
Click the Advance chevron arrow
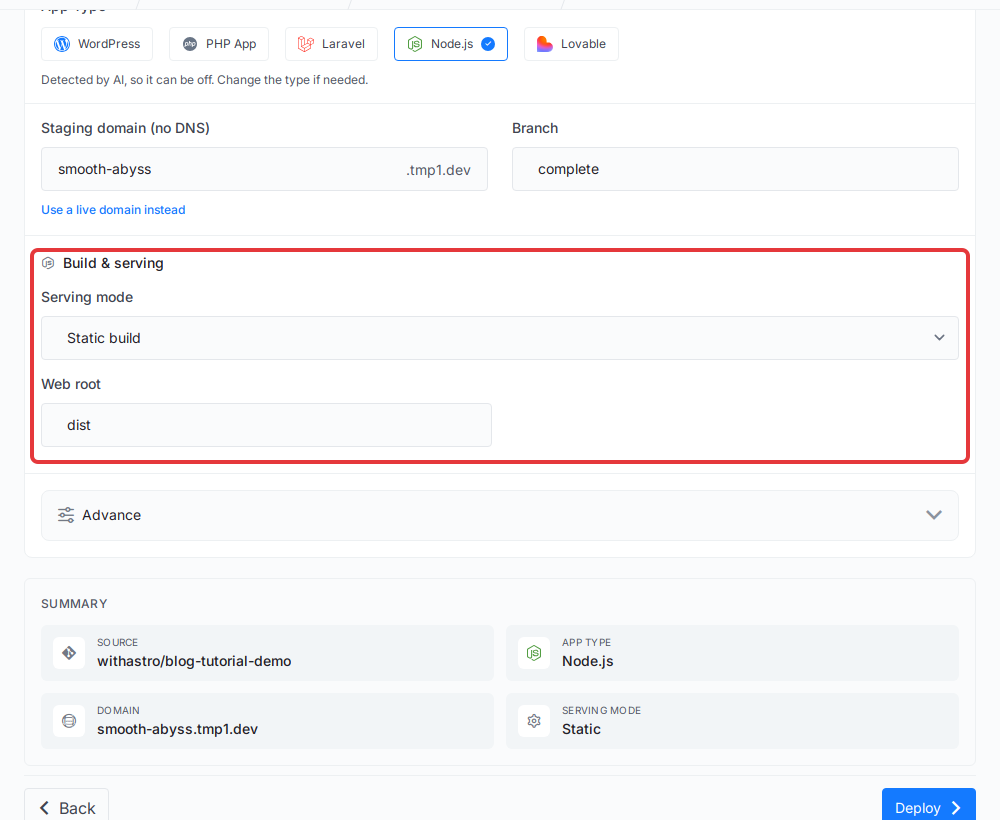(934, 515)
